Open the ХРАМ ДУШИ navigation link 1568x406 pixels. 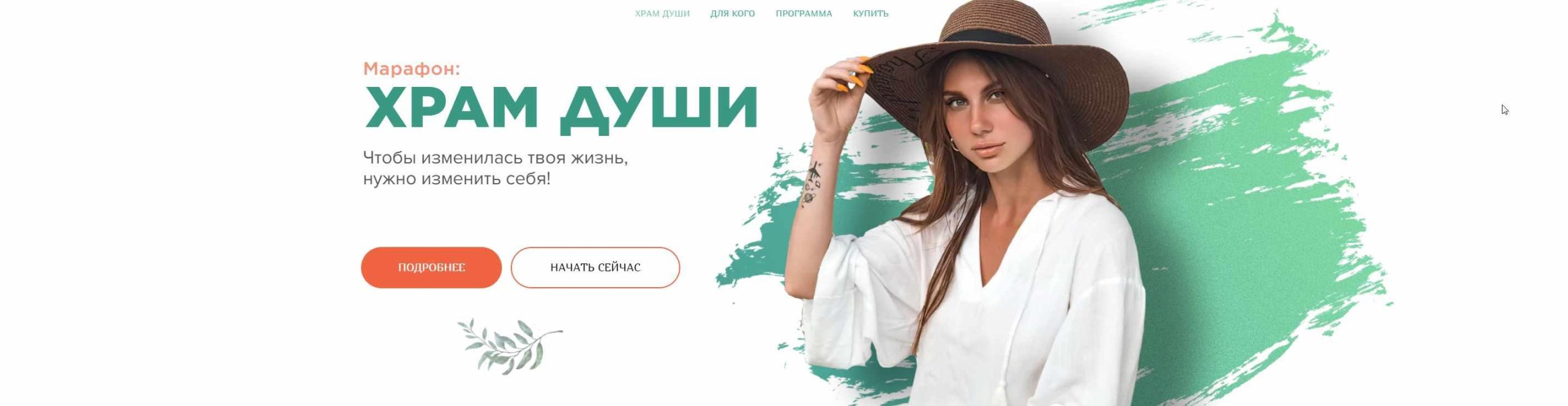point(662,13)
